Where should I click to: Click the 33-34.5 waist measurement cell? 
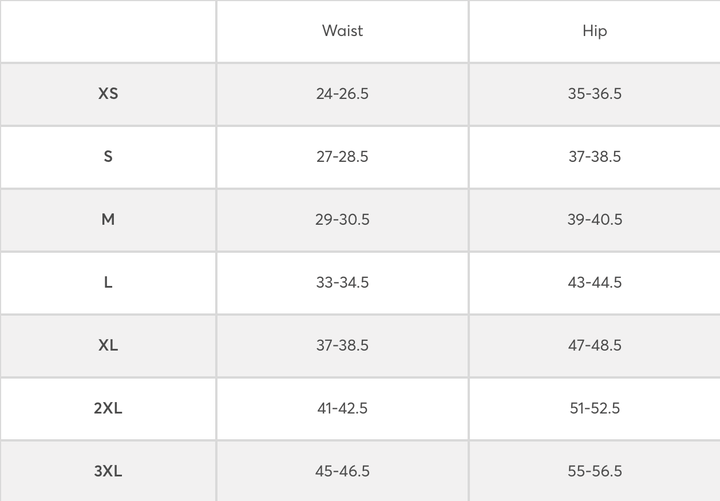[x=342, y=283]
